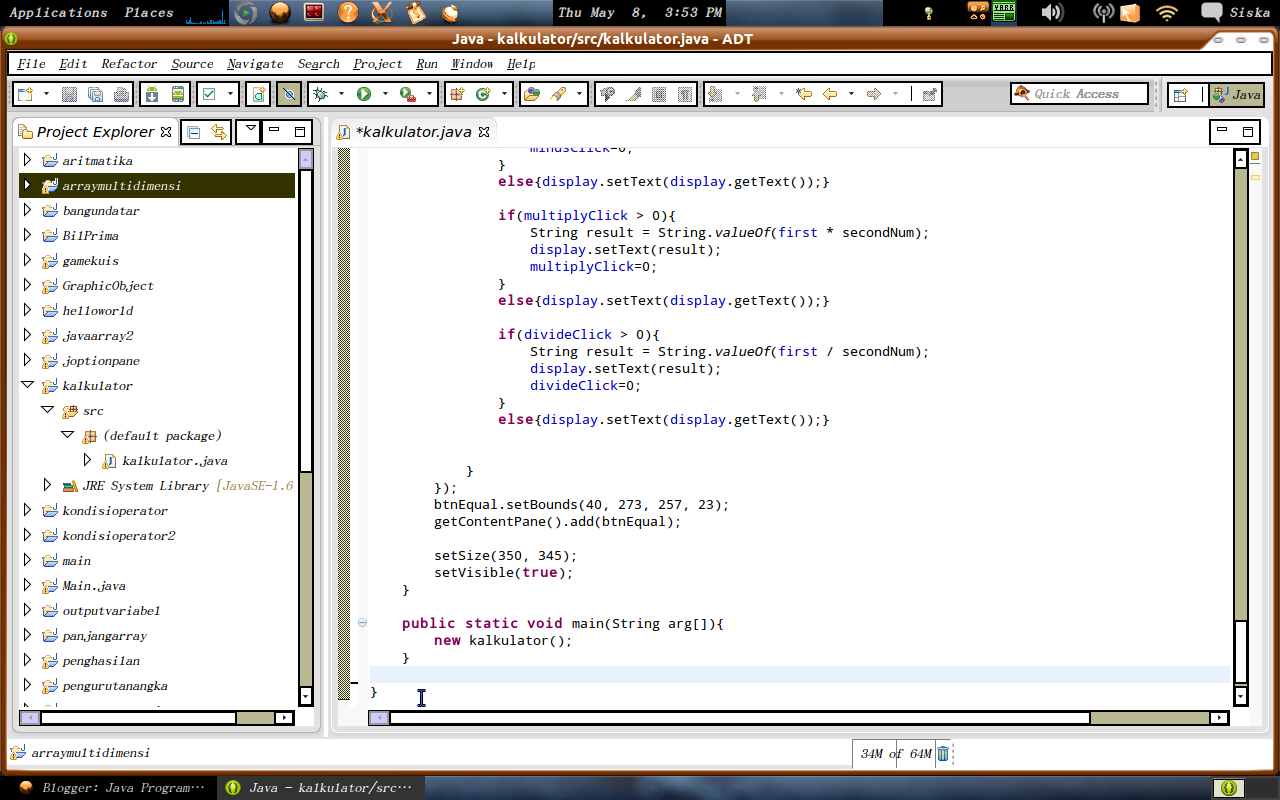Viewport: 1280px width, 800px height.
Task: Activate the Java perspective button
Action: click(x=1237, y=93)
